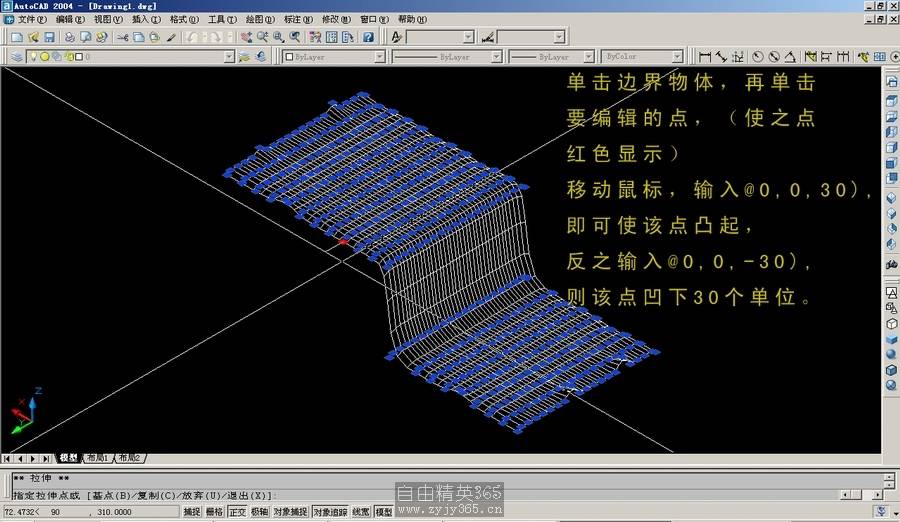Toggle 捕捉 snap mode in status bar
The image size is (900, 522).
tap(191, 512)
